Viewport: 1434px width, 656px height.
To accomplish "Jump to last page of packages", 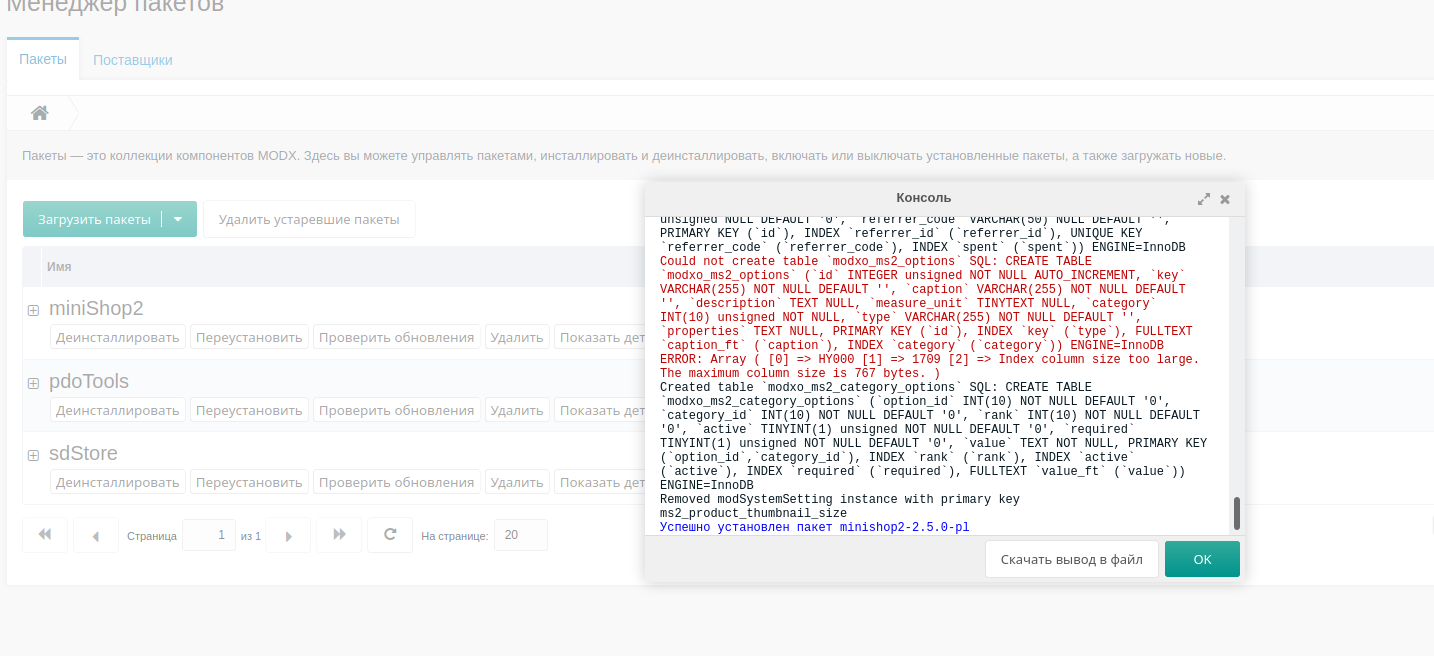I will coord(339,535).
